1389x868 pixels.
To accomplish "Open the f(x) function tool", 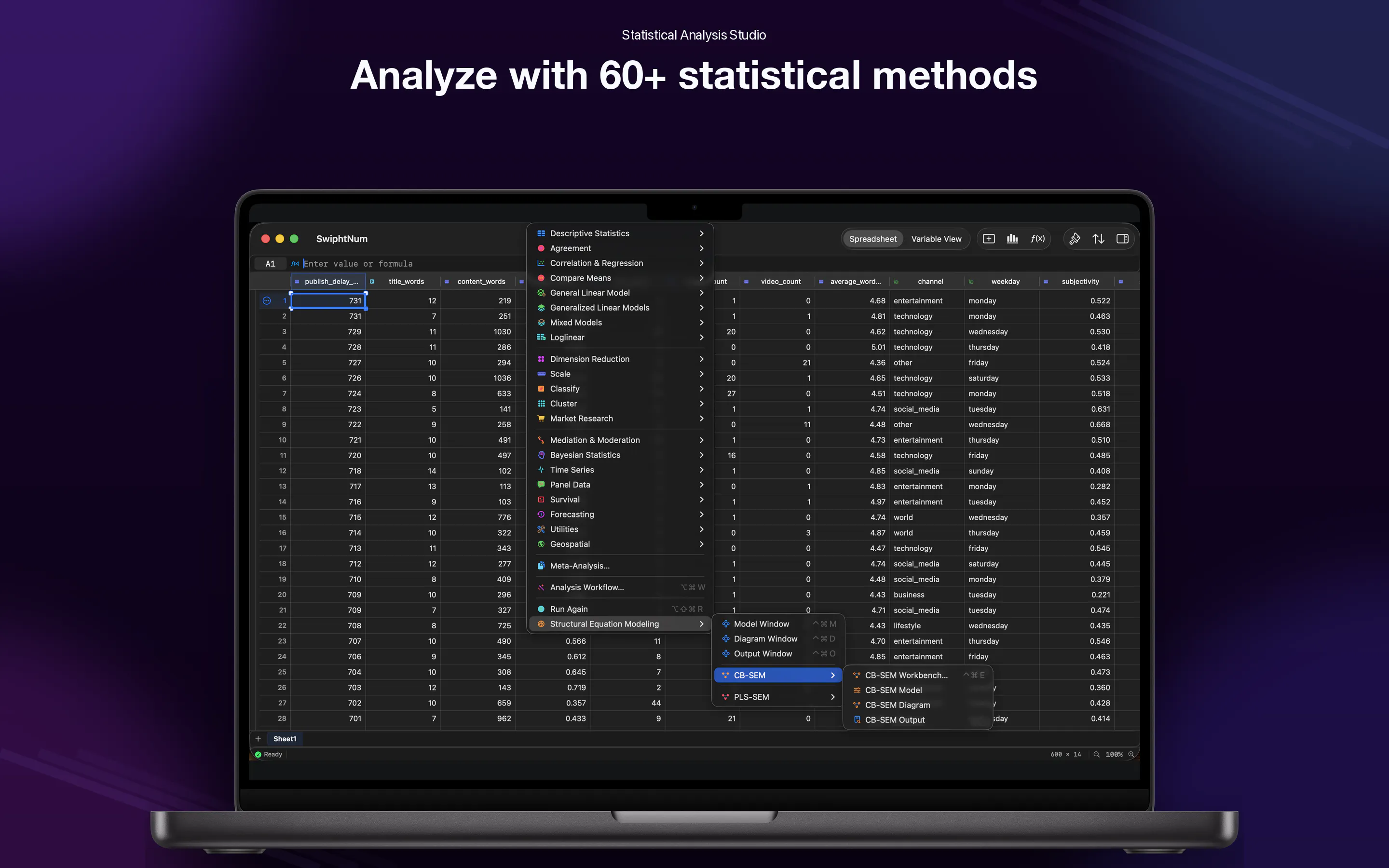I will (x=1037, y=239).
